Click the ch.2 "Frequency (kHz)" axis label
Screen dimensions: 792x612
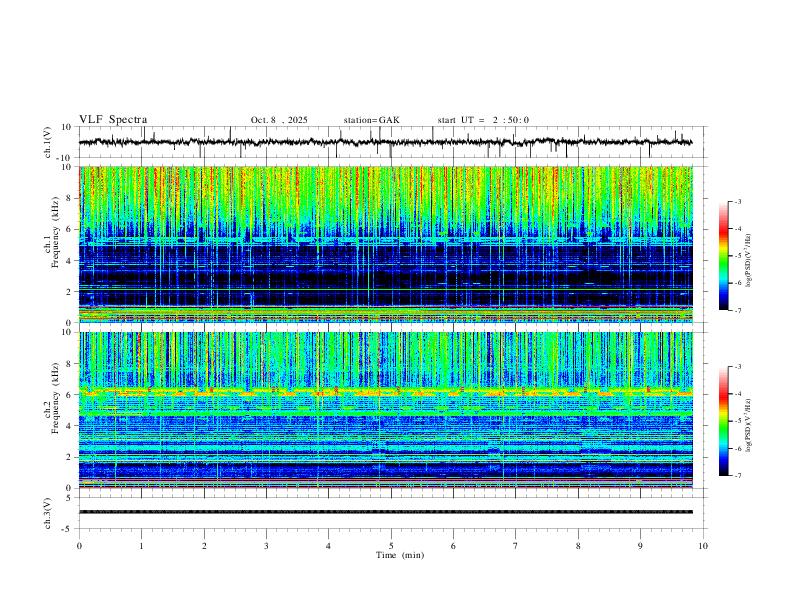pos(56,398)
